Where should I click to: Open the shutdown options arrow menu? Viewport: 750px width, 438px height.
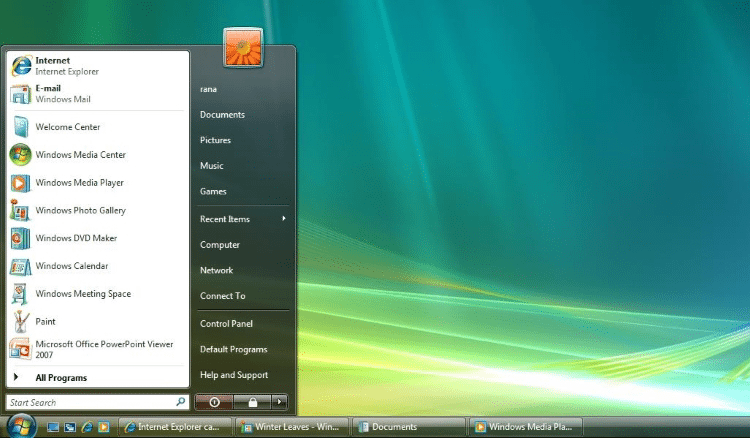(x=280, y=401)
